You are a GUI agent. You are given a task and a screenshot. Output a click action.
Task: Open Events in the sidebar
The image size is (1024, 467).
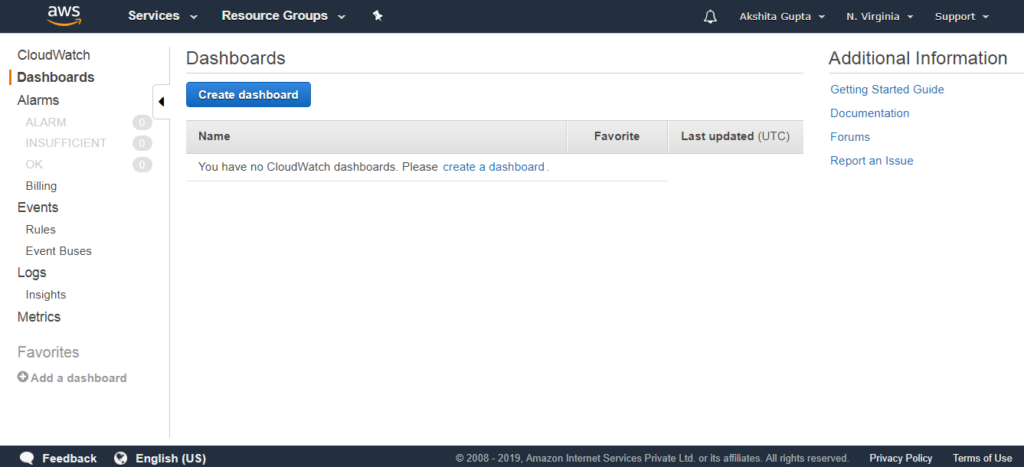(x=37, y=207)
